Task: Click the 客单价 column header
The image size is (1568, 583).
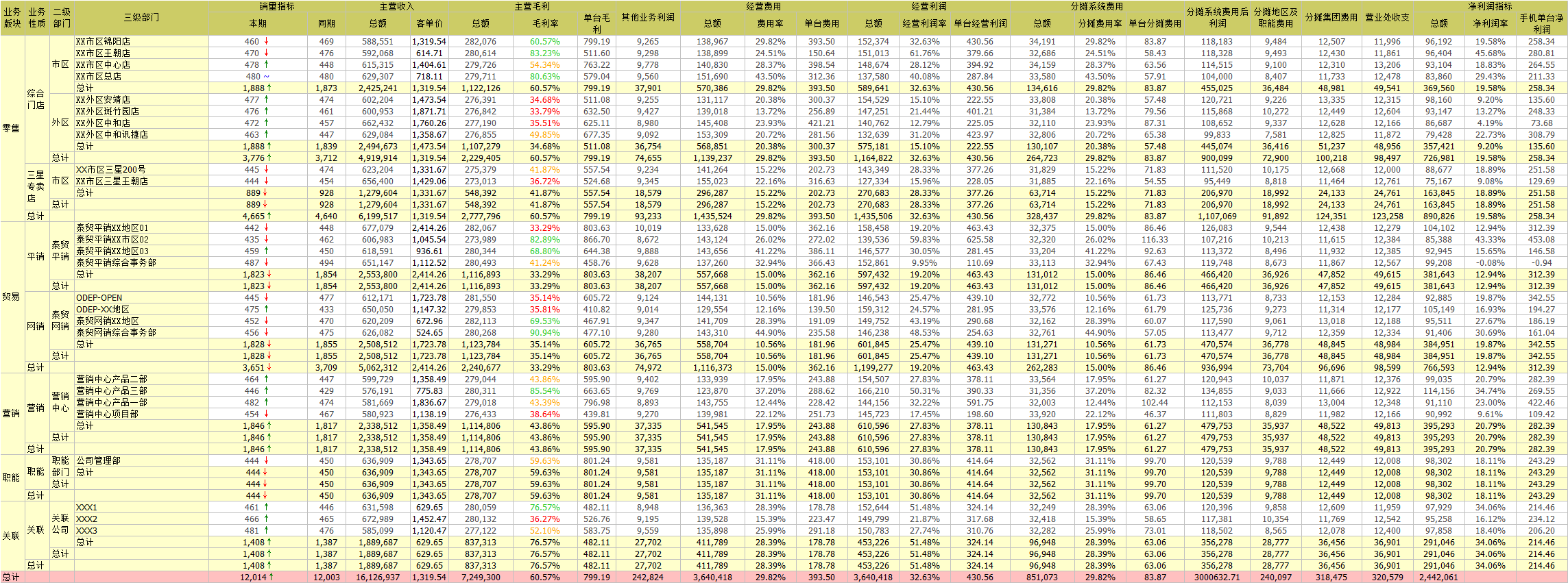Action: pyautogui.click(x=430, y=23)
